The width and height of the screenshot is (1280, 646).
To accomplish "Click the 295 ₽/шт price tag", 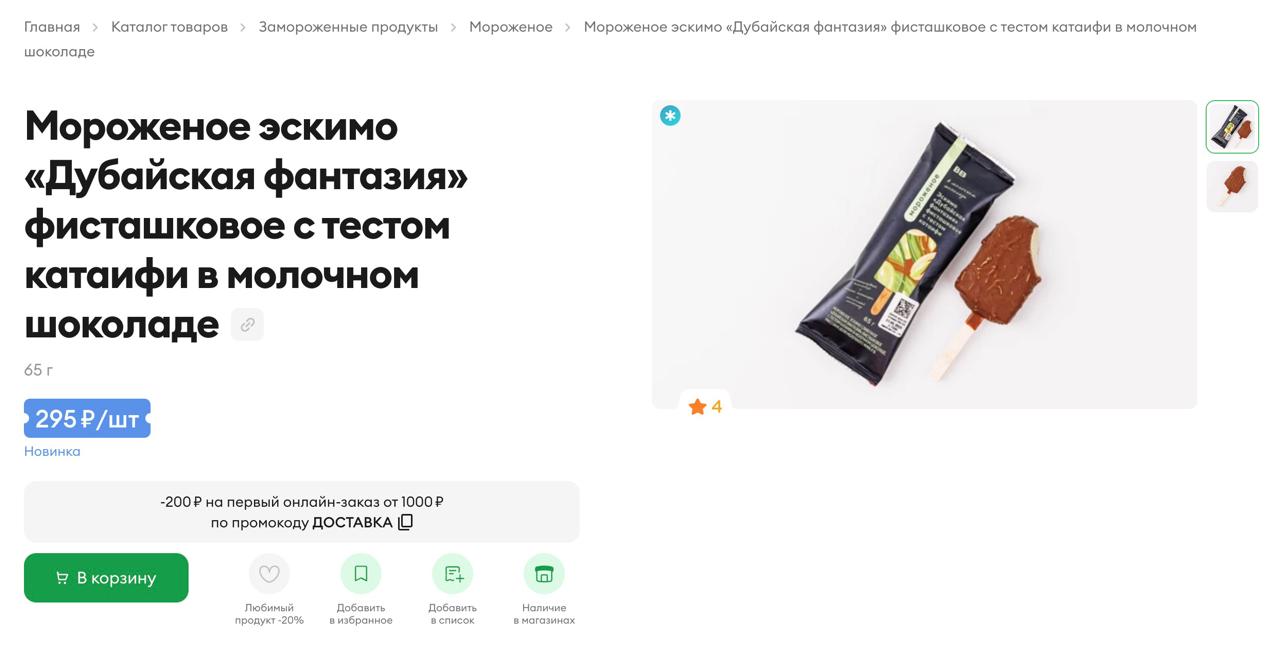I will (x=87, y=419).
